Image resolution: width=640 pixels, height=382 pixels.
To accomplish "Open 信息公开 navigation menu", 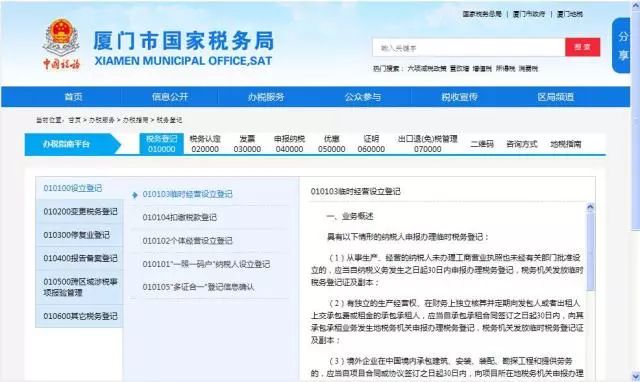I will point(170,97).
